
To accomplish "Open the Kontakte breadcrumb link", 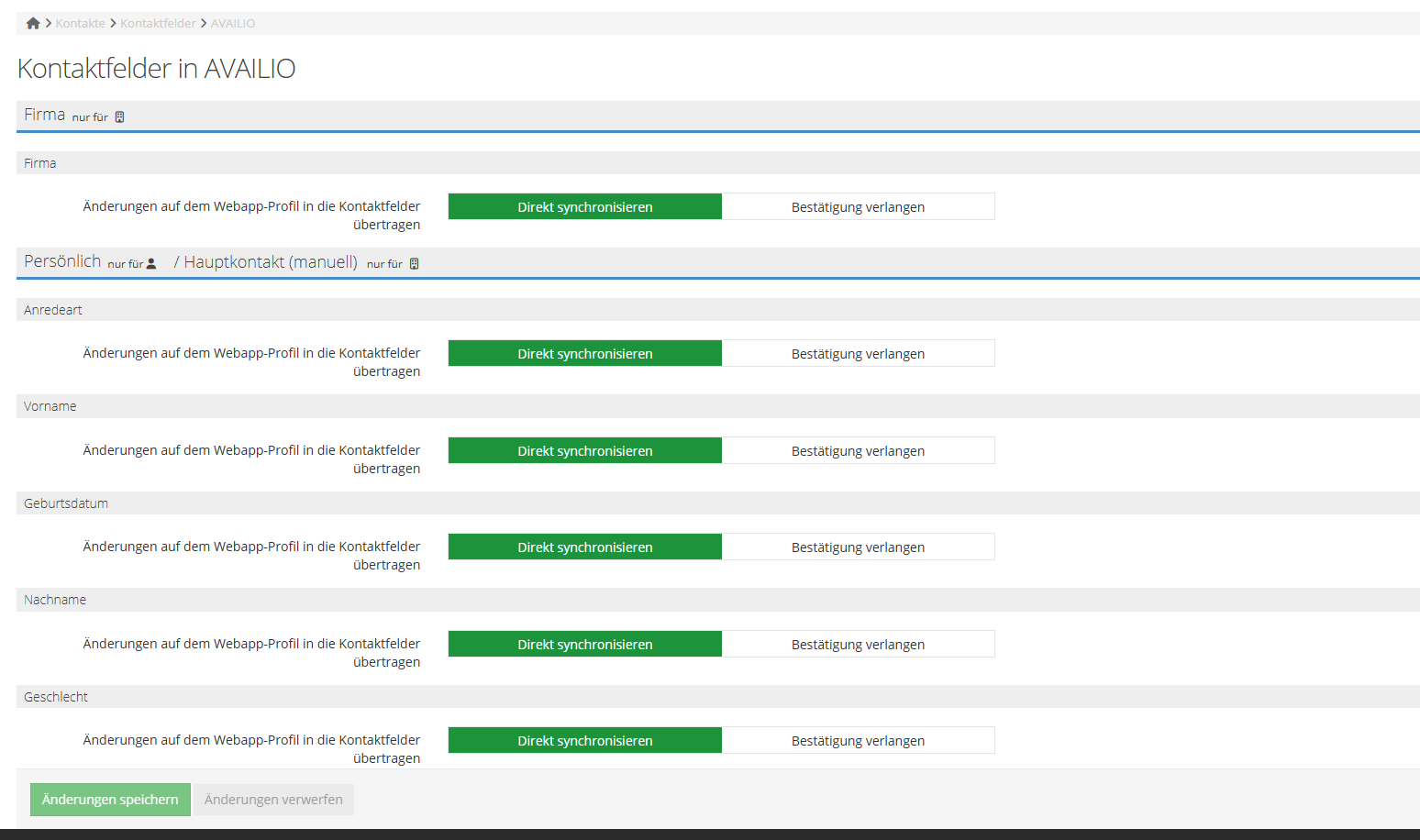I will [80, 23].
